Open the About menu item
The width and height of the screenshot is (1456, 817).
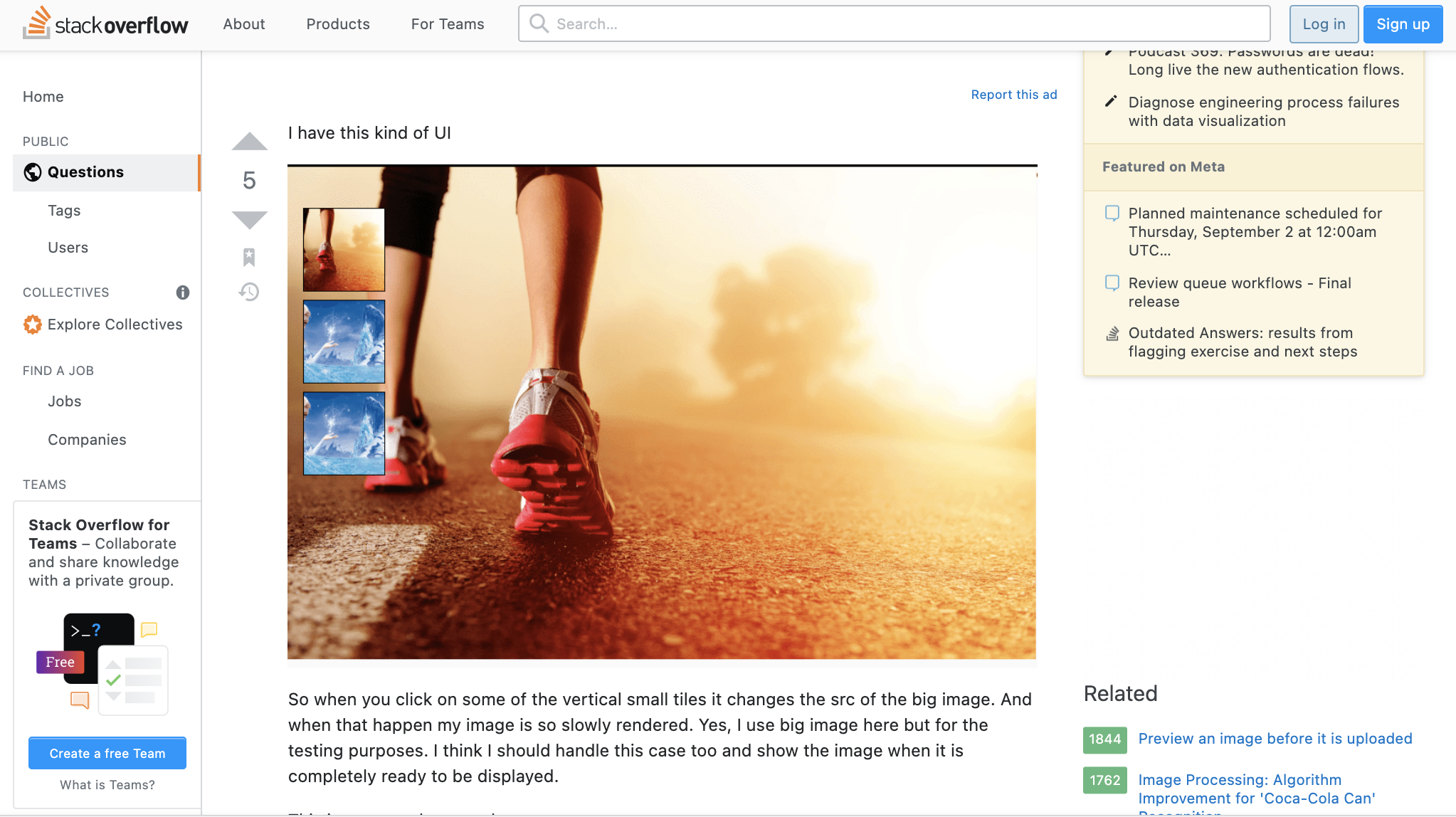(x=244, y=24)
